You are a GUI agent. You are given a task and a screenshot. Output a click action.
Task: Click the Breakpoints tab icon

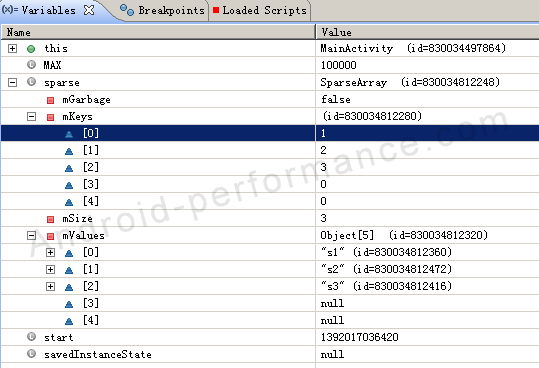127,10
